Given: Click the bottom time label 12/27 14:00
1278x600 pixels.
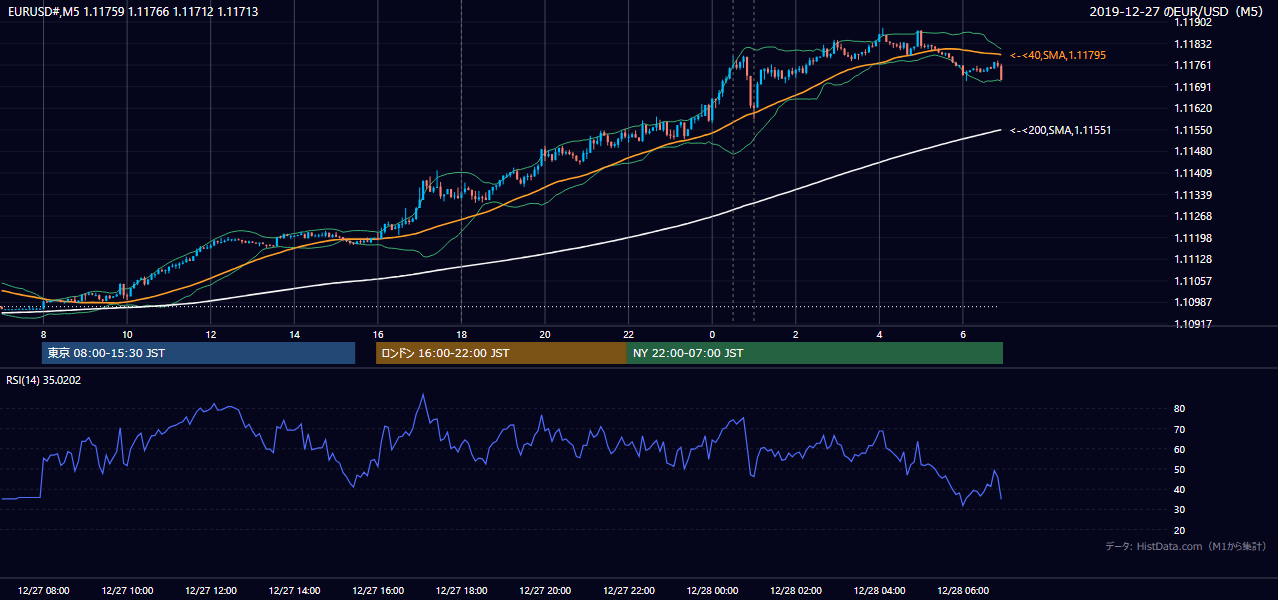Looking at the screenshot, I should pyautogui.click(x=294, y=591).
